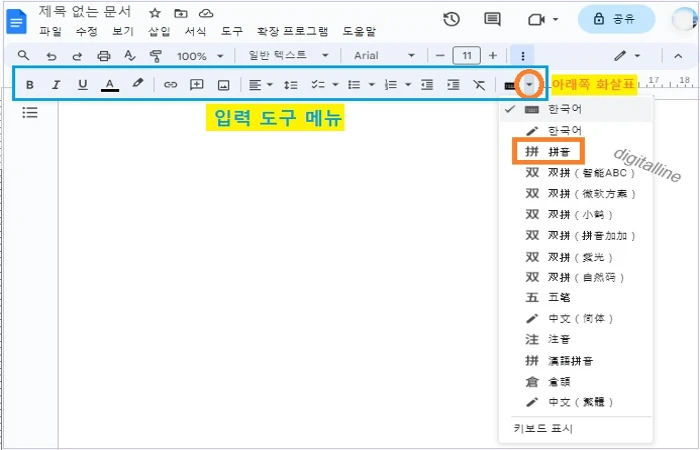
Task: Print the document
Action: 104,56
